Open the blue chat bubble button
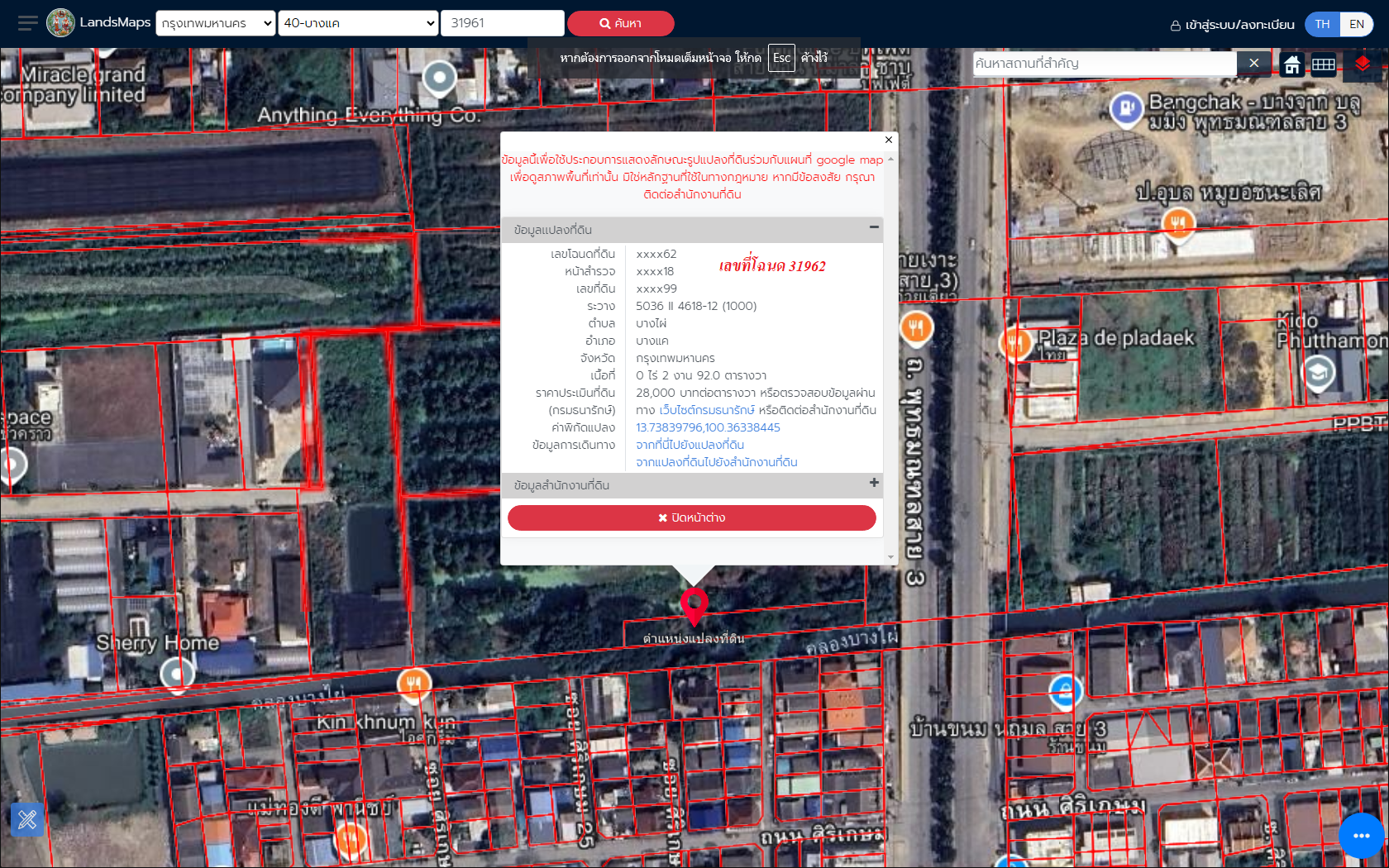This screenshot has height=868, width=1389. [1361, 836]
